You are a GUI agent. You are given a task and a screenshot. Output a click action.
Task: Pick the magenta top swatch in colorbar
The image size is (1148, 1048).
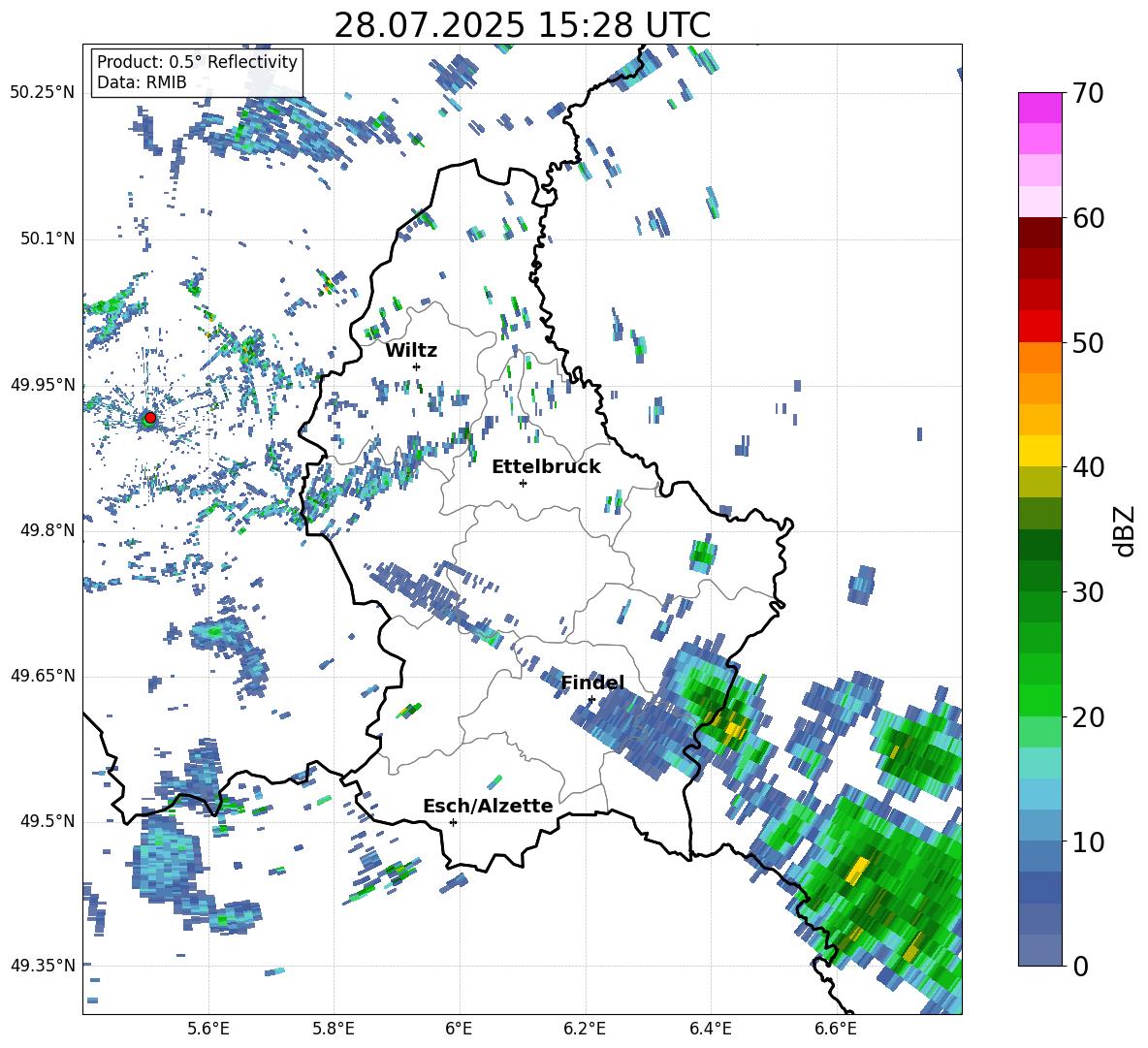point(1039,108)
